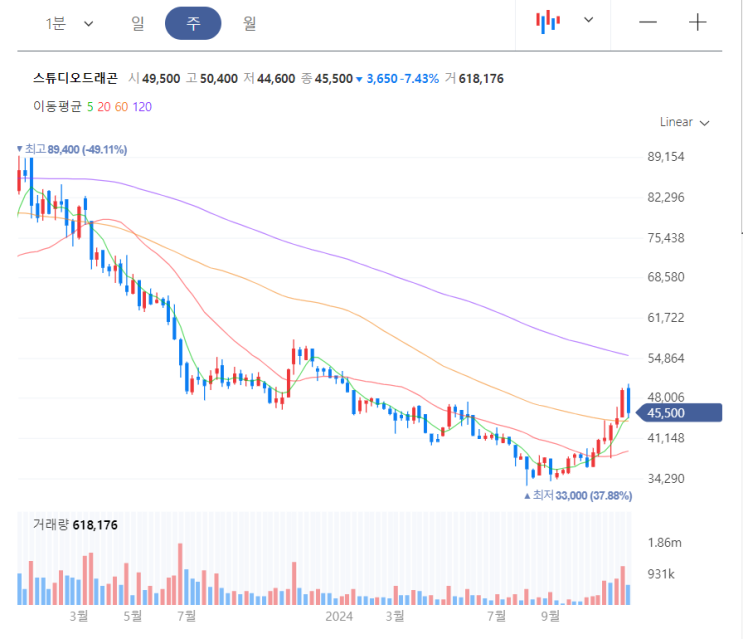Click the 3,650 price change value
This screenshot has height=639, width=743.
[382, 78]
